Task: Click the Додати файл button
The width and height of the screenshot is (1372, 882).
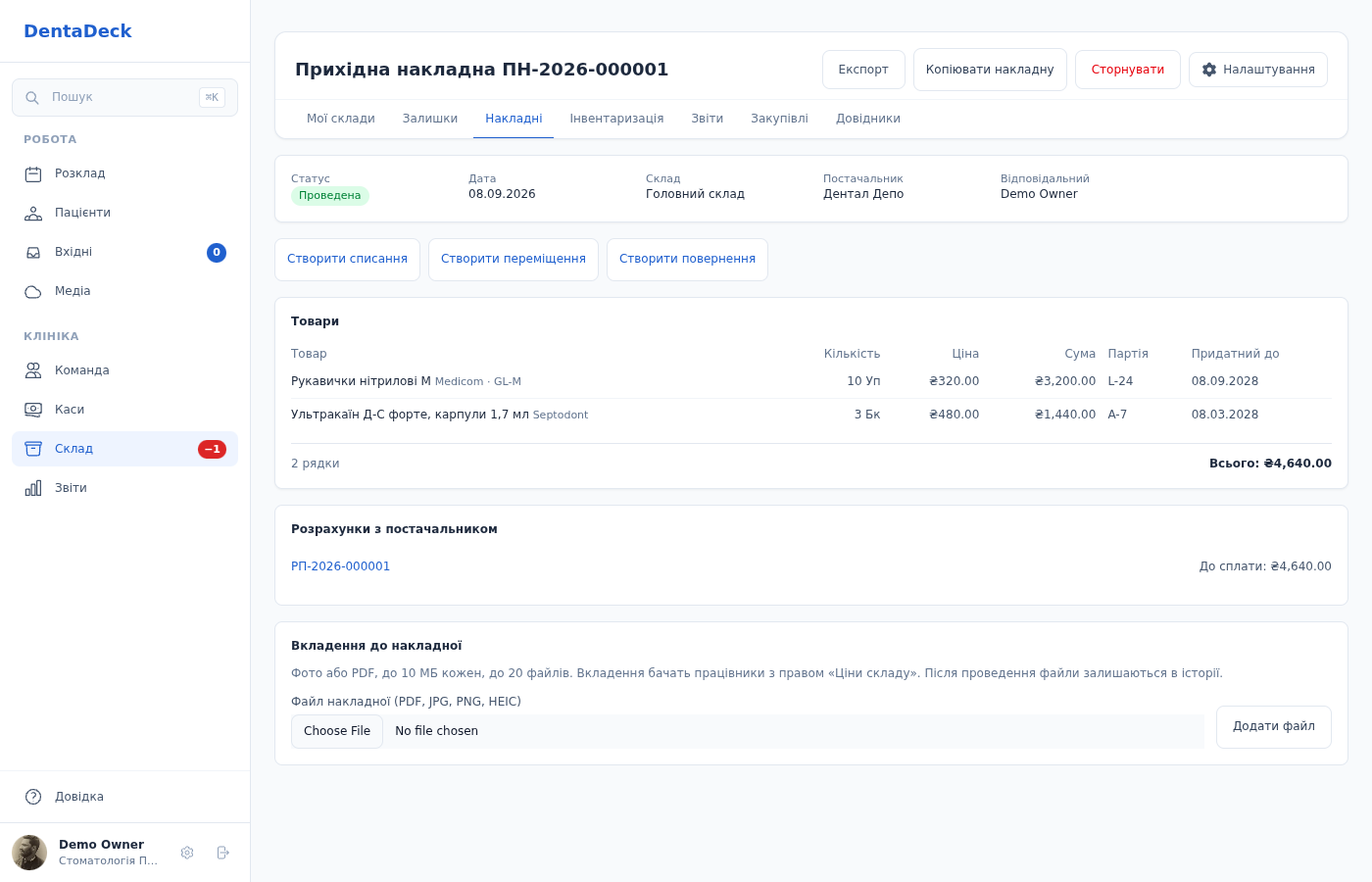Action: point(1274,727)
